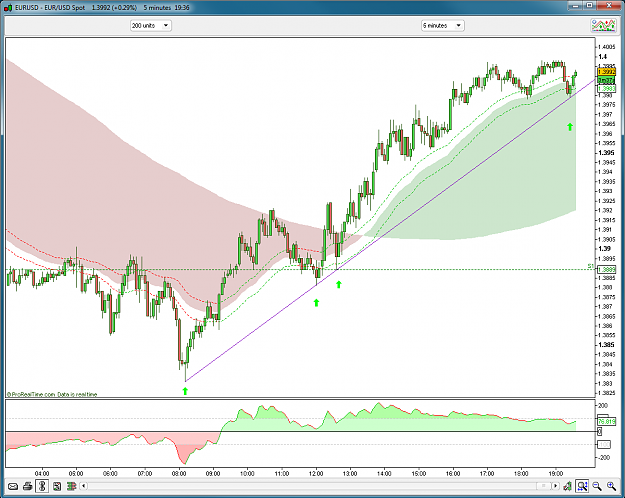Viewport: 625px width, 498px height.
Task: Click the scrollbar right arrow button
Action: click(x=555, y=486)
